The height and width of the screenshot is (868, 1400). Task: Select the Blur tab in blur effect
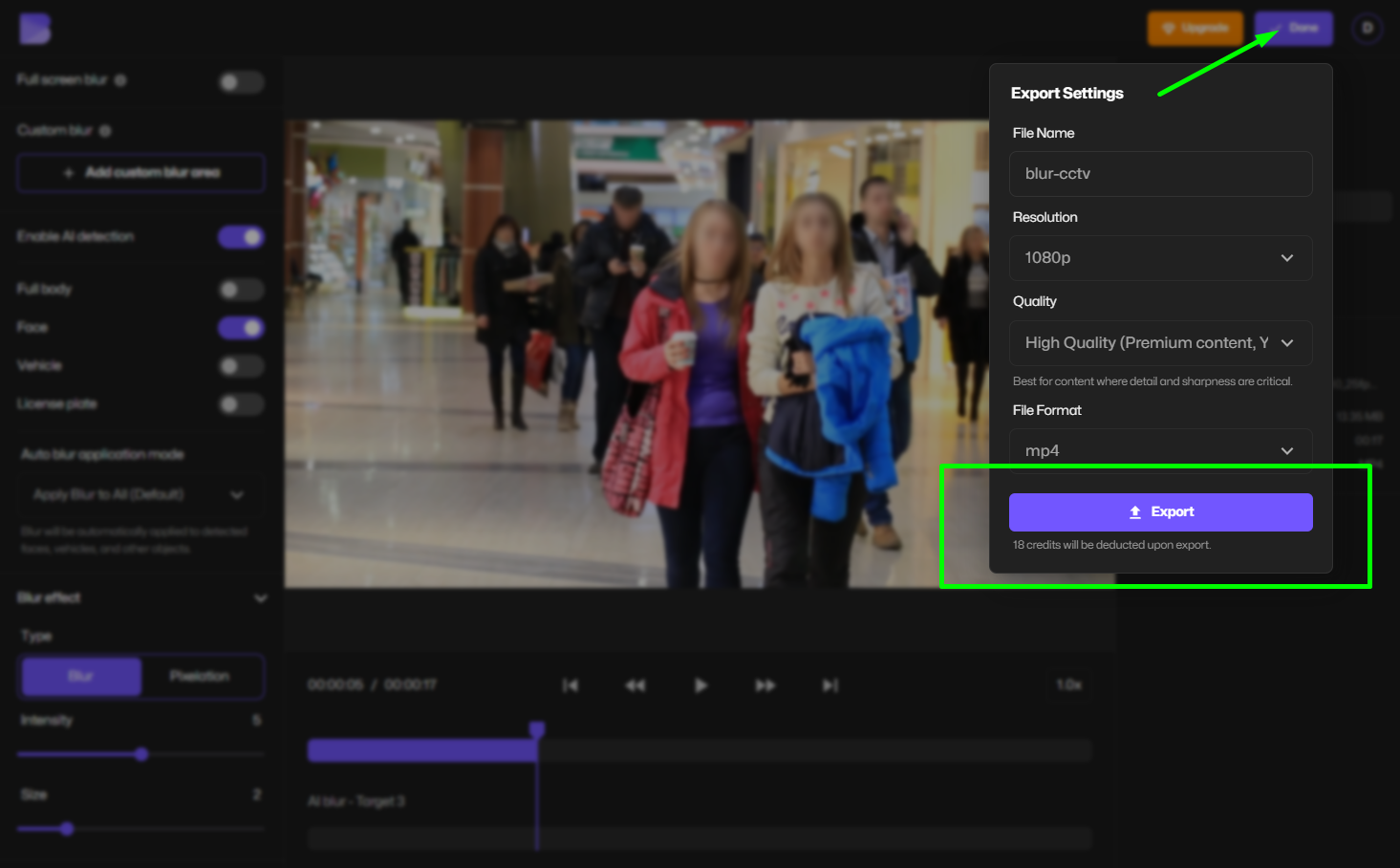click(x=80, y=676)
